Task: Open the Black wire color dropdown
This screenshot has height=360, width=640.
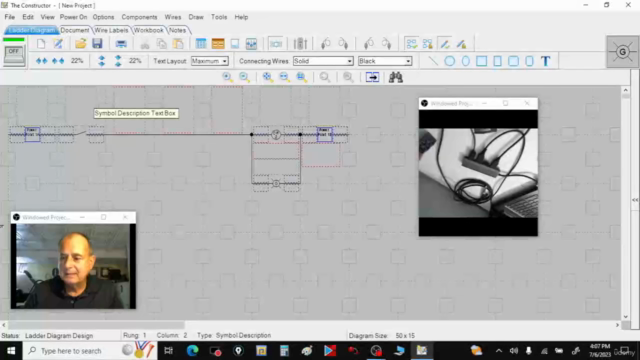Action: pyautogui.click(x=385, y=61)
